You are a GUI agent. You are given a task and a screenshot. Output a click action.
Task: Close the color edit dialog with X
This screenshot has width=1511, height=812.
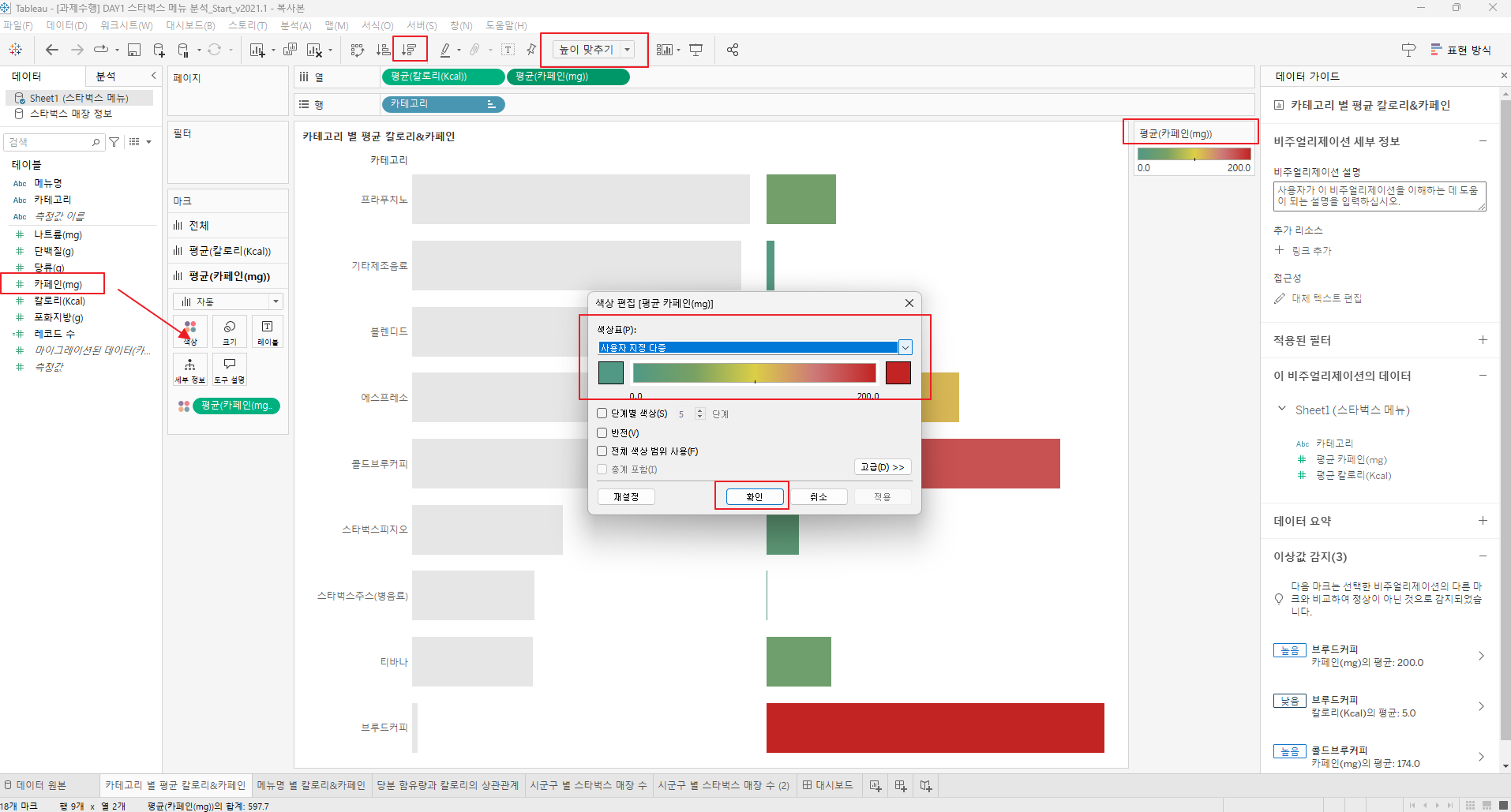[x=909, y=303]
